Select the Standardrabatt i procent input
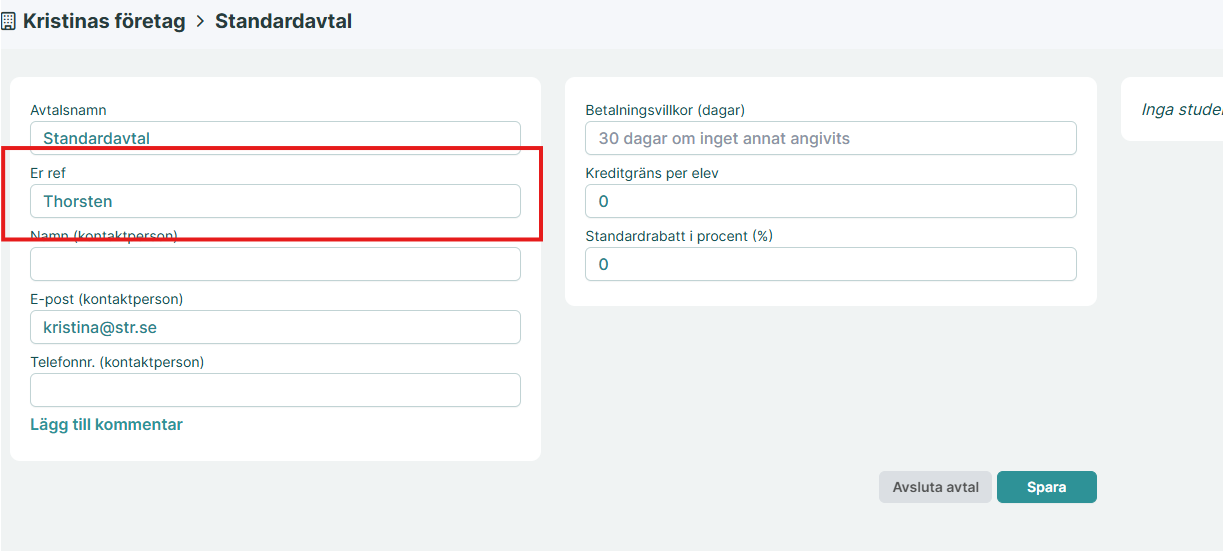The width and height of the screenshot is (1223, 551). coord(830,264)
